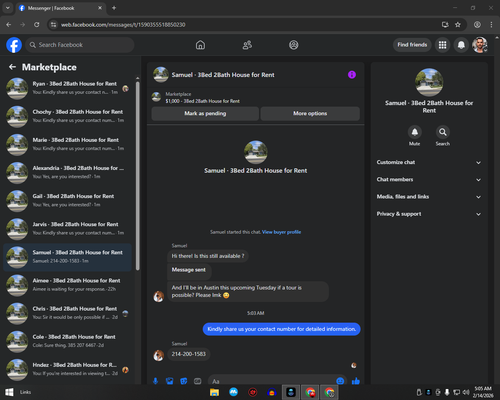Open Chris's 3Bed 2Bath chat
The height and width of the screenshot is (400, 500).
pos(67,313)
